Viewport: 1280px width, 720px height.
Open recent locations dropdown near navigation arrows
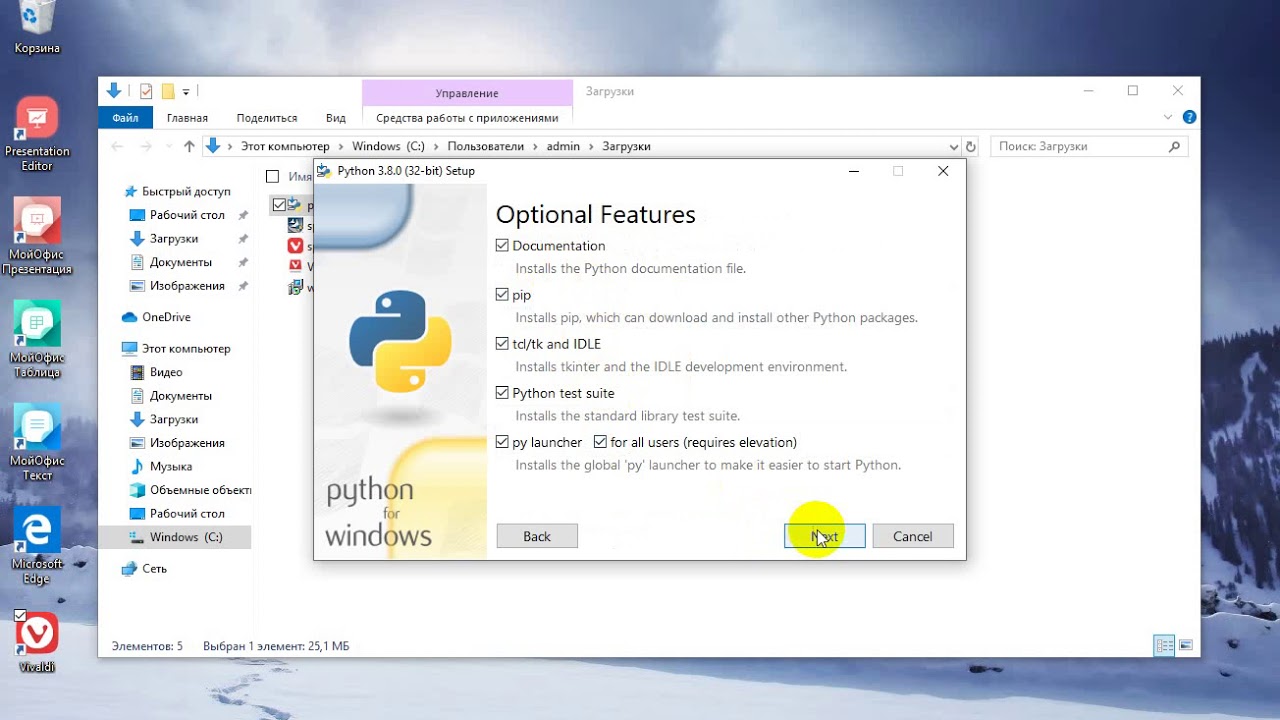pyautogui.click(x=169, y=146)
